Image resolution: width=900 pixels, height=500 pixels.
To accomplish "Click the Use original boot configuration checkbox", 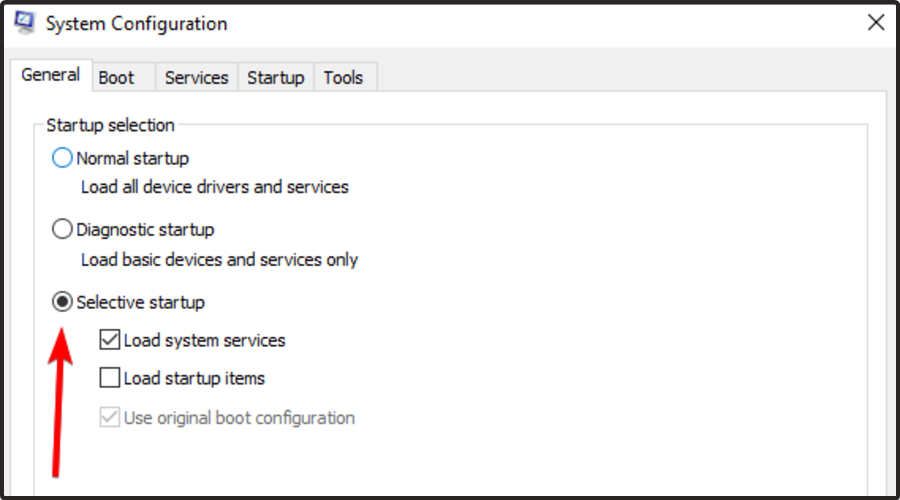I will pos(110,418).
